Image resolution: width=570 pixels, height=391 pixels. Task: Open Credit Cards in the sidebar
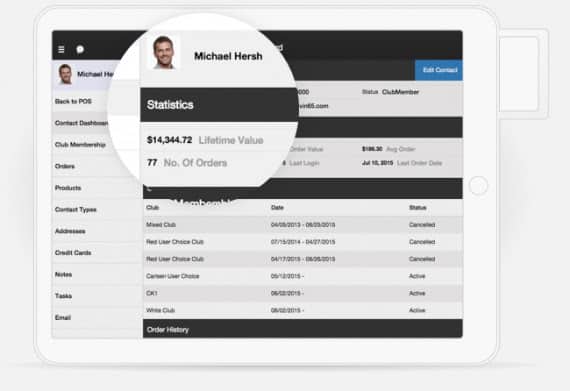pos(73,253)
